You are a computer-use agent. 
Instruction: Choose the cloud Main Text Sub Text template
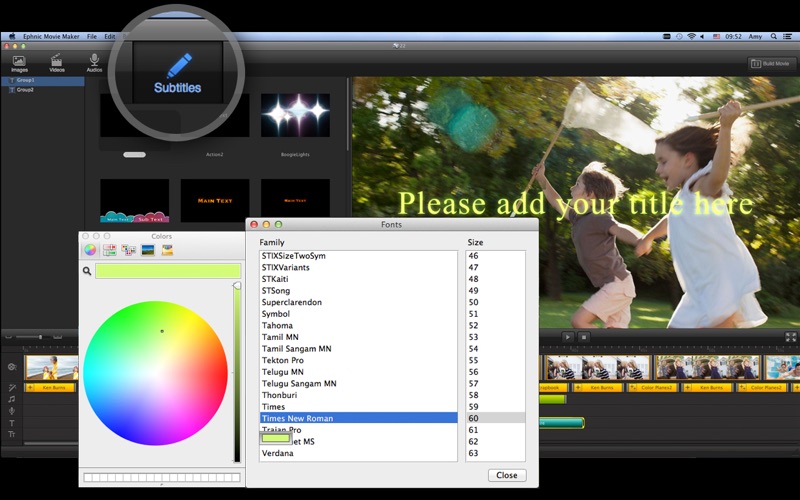134,201
